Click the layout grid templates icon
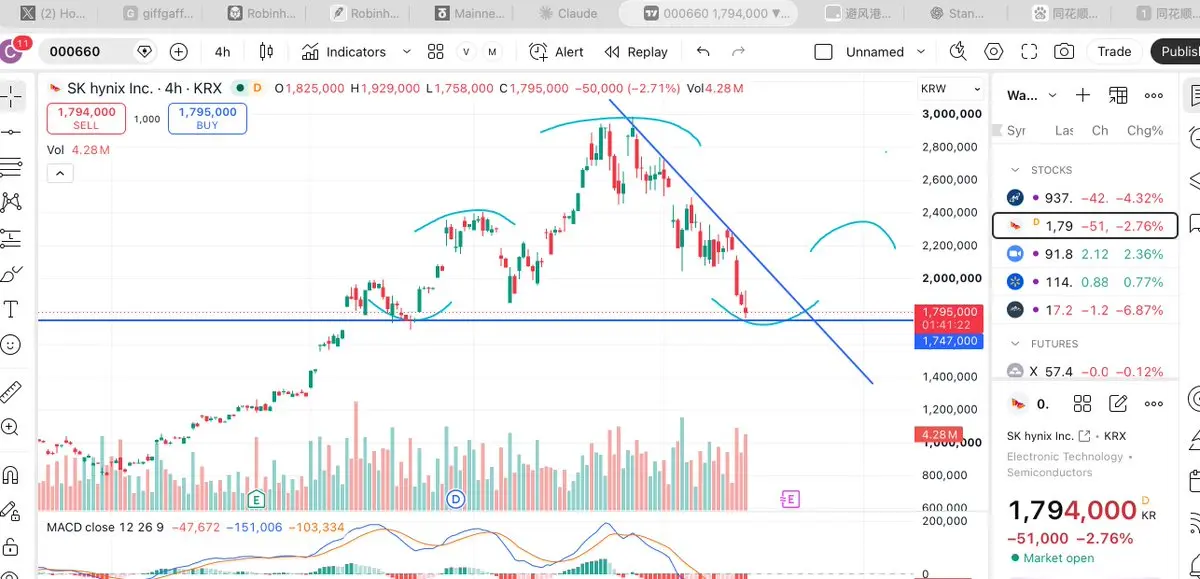Viewport: 1200px width, 579px height. [435, 52]
